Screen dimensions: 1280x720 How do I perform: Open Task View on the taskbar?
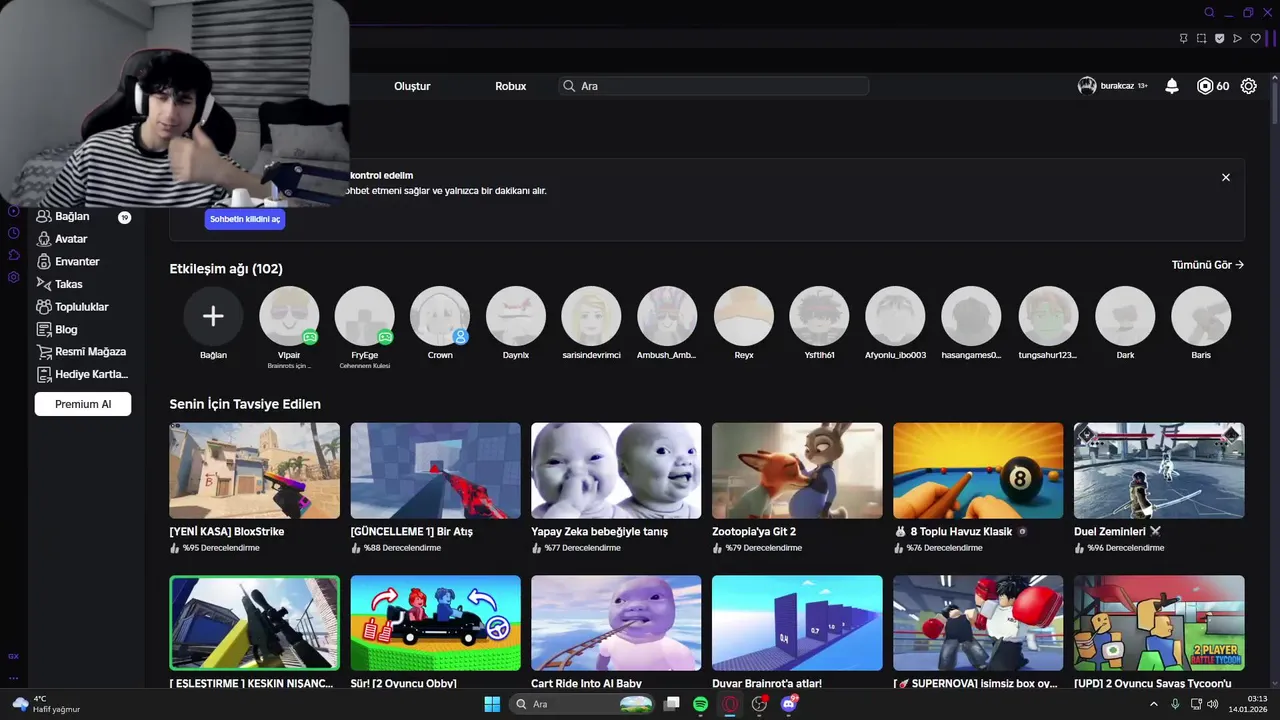[672, 704]
